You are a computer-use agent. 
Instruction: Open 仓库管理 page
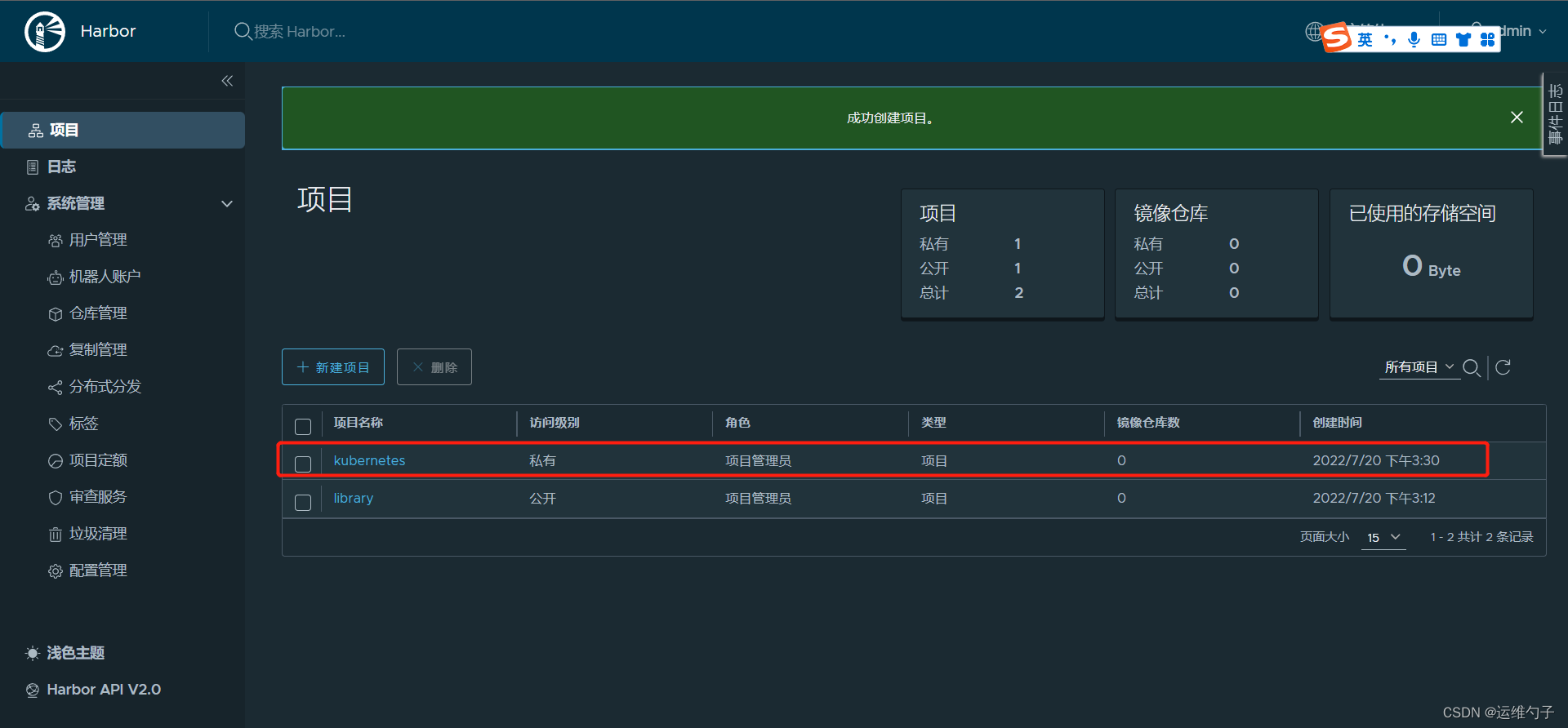coord(98,313)
